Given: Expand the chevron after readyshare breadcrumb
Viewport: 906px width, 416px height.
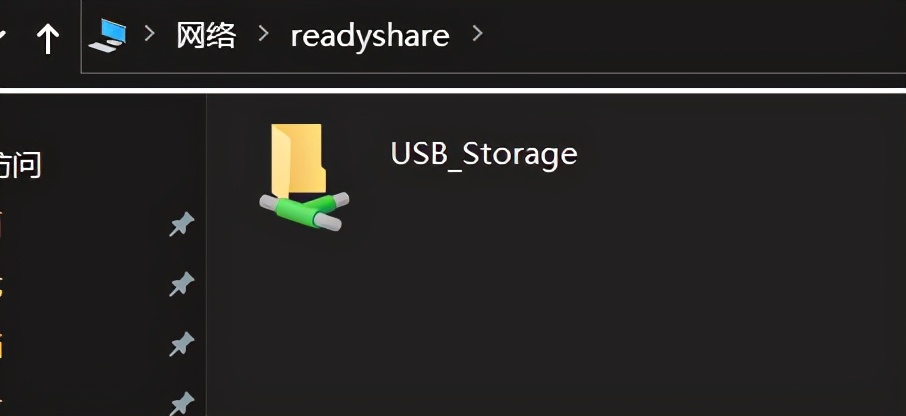Looking at the screenshot, I should 477,34.
